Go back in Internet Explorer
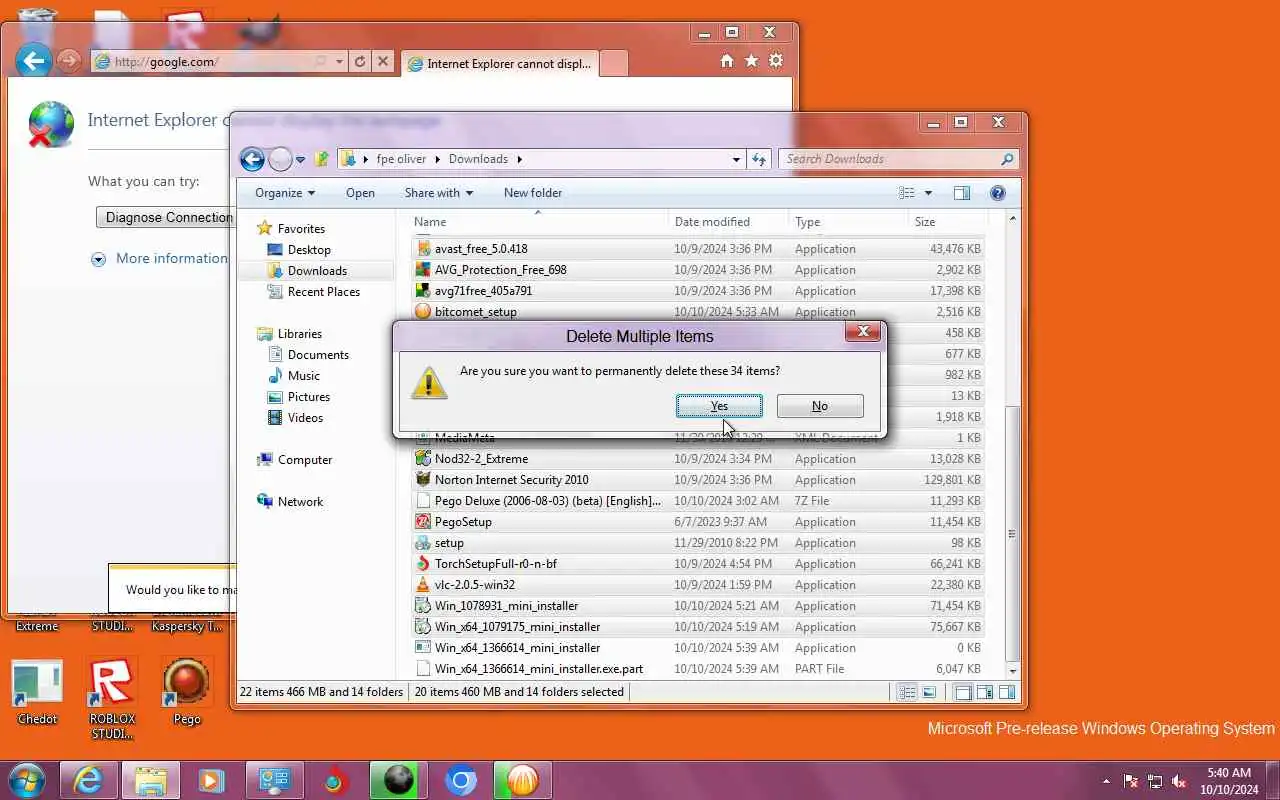The width and height of the screenshot is (1280, 800). pyautogui.click(x=33, y=61)
